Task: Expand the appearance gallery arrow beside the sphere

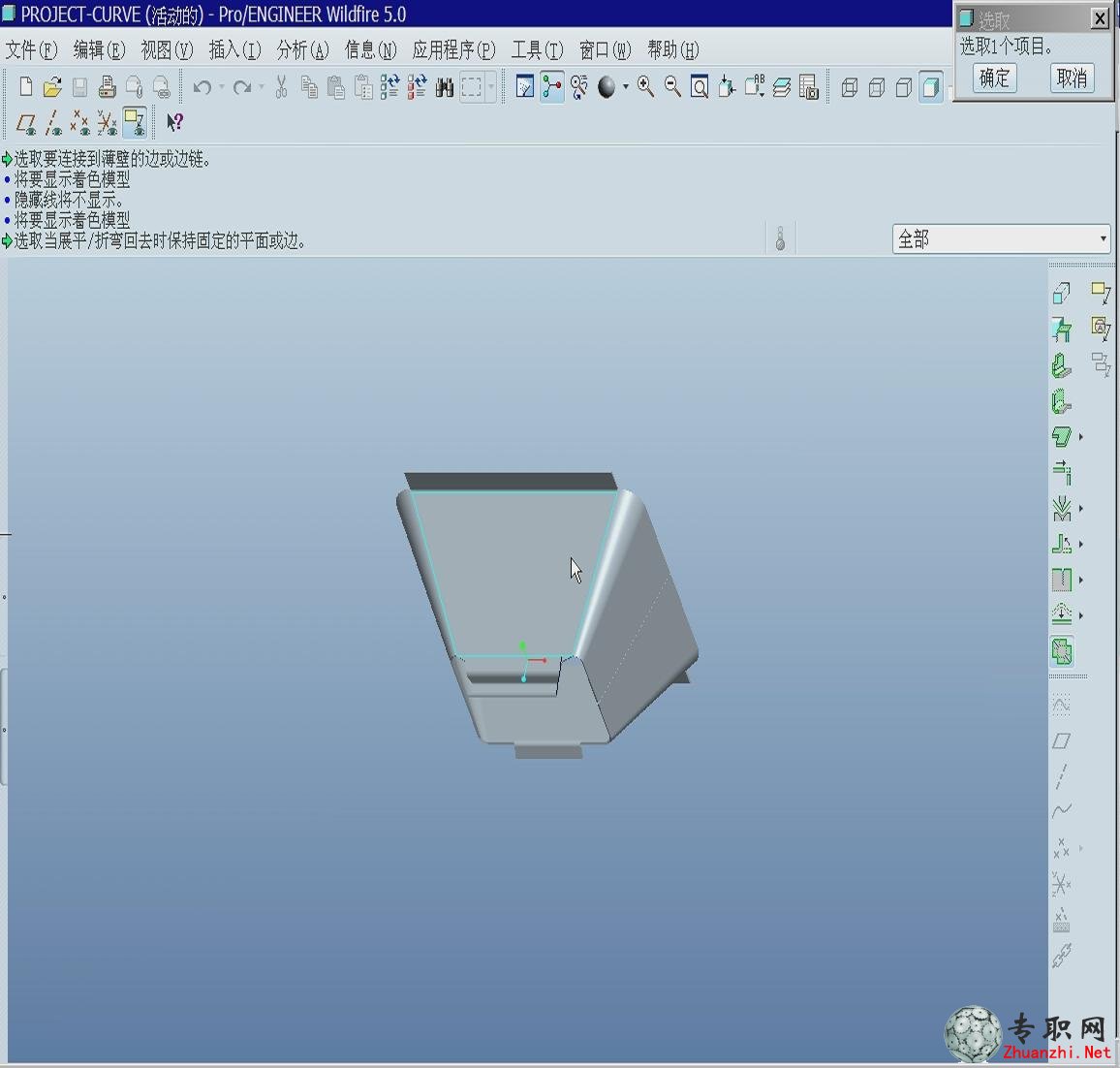Action: pos(626,87)
